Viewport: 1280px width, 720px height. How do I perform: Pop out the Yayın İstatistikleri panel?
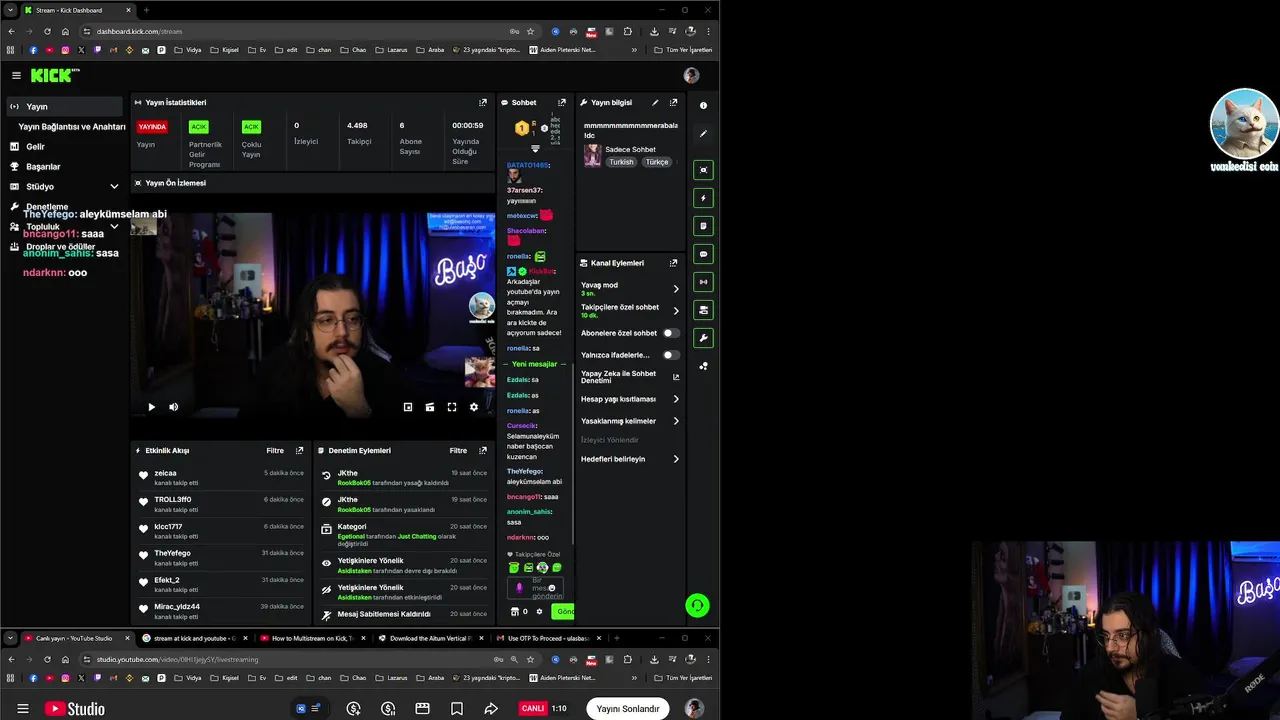(x=483, y=102)
